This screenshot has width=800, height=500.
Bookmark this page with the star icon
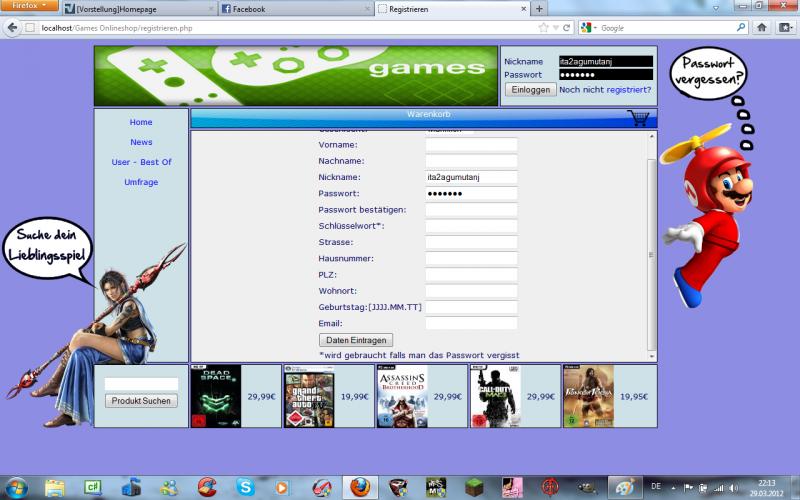tap(543, 27)
